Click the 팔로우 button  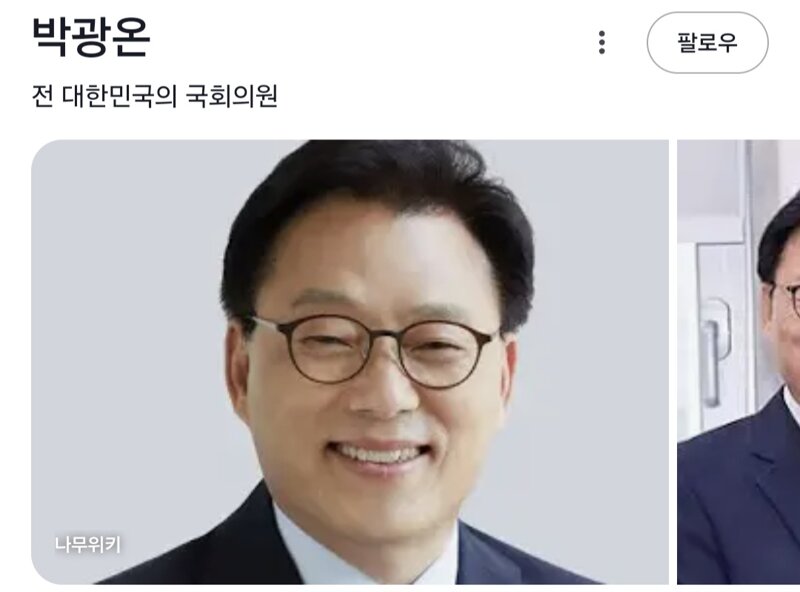707,42
